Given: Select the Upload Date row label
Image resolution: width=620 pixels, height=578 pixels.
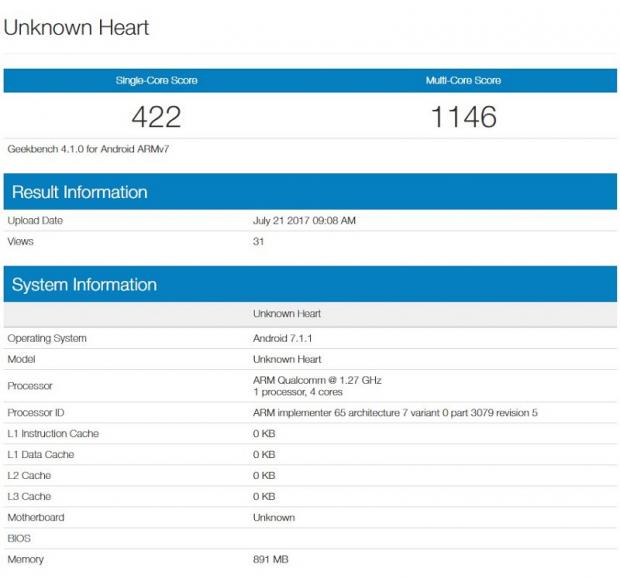Looking at the screenshot, I should click(x=34, y=221).
